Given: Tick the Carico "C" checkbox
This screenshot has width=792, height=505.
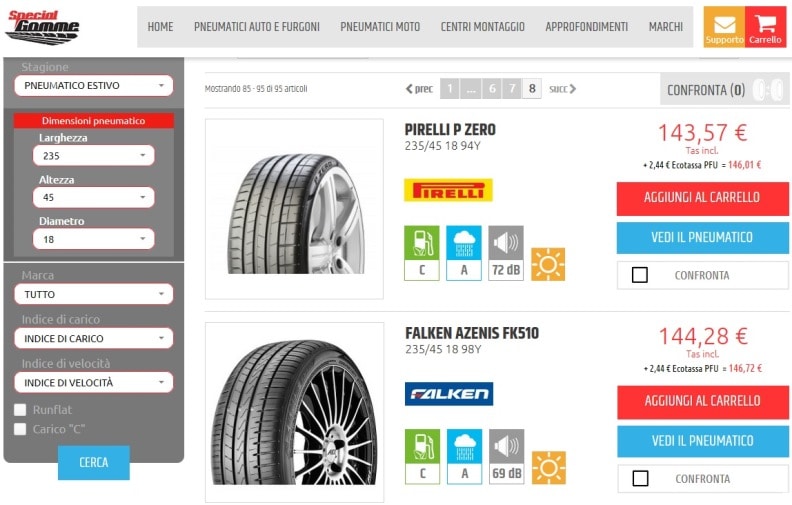Looking at the screenshot, I should 20,429.
